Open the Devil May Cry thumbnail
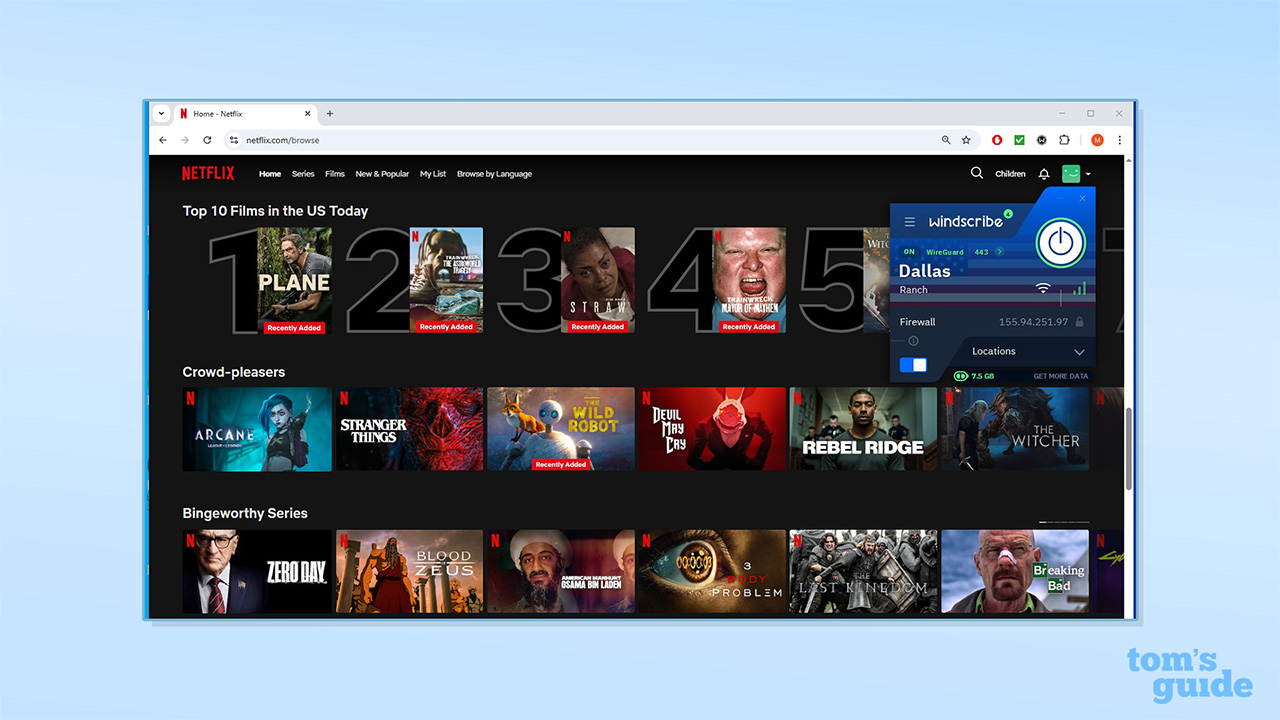The height and width of the screenshot is (720, 1280). tap(712, 429)
